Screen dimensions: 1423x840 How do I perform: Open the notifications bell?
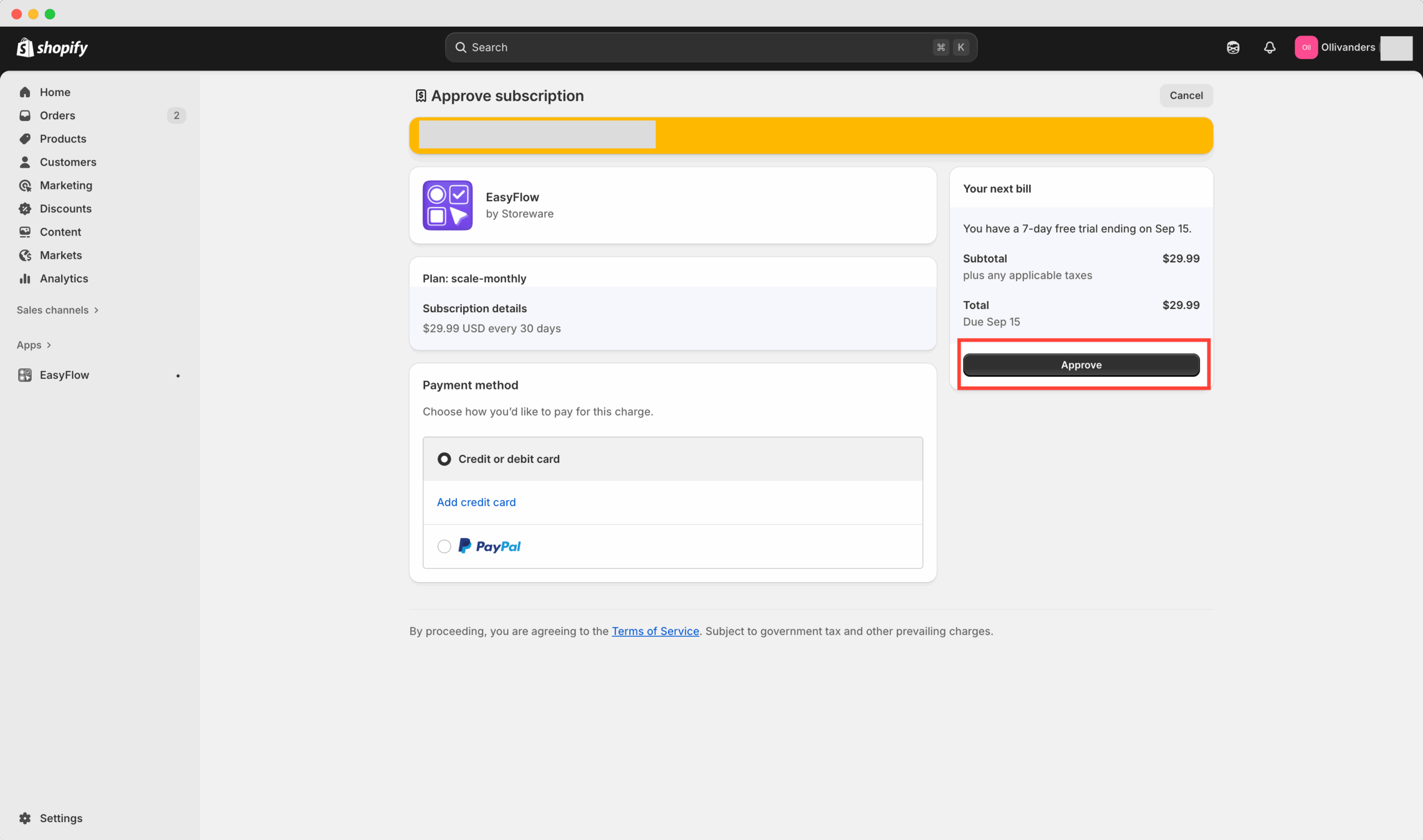tap(1270, 48)
